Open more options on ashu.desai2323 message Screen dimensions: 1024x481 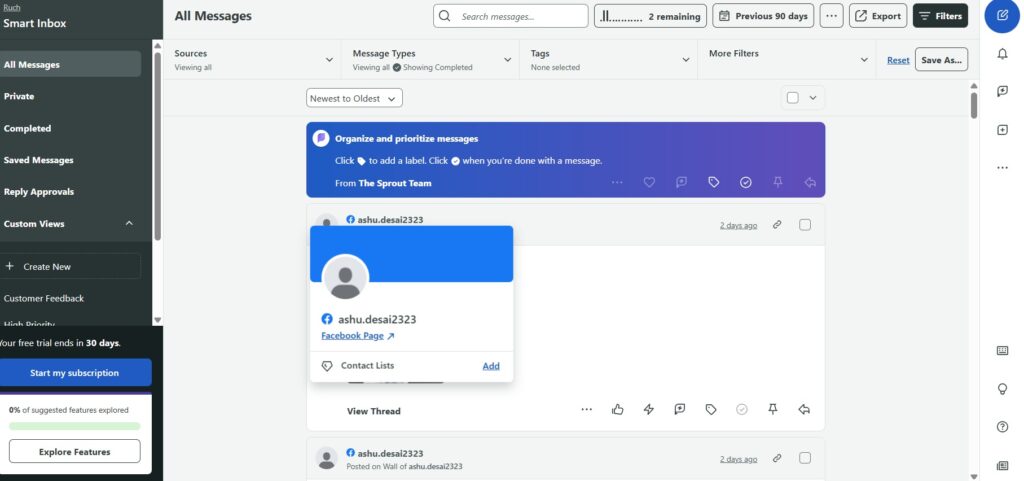(586, 409)
